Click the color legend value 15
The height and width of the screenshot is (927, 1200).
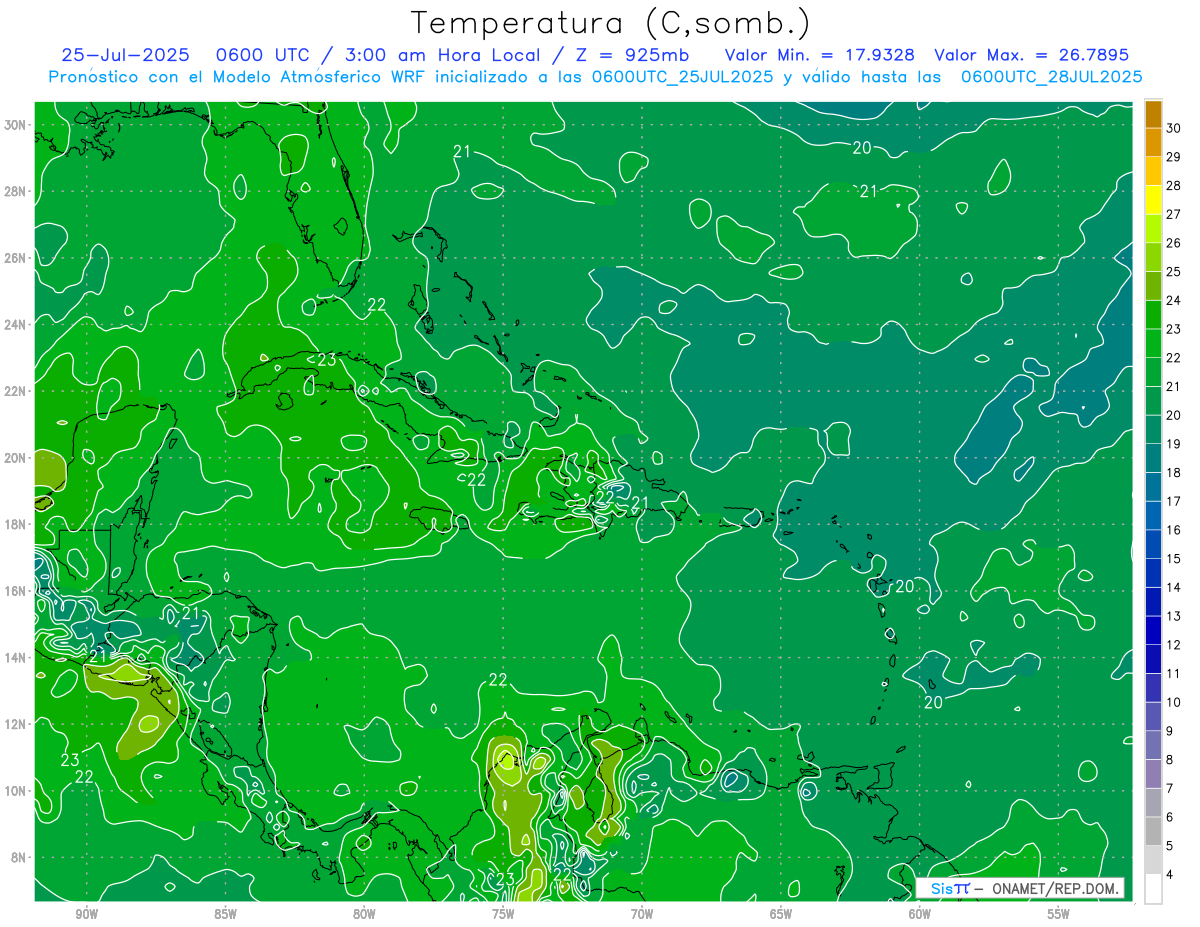point(1173,559)
